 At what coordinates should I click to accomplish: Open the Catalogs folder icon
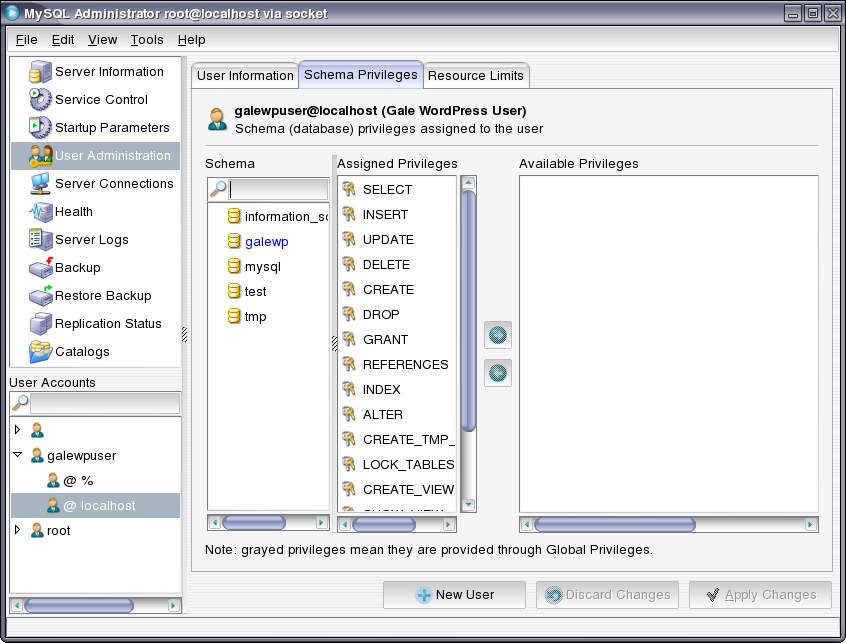(x=40, y=352)
